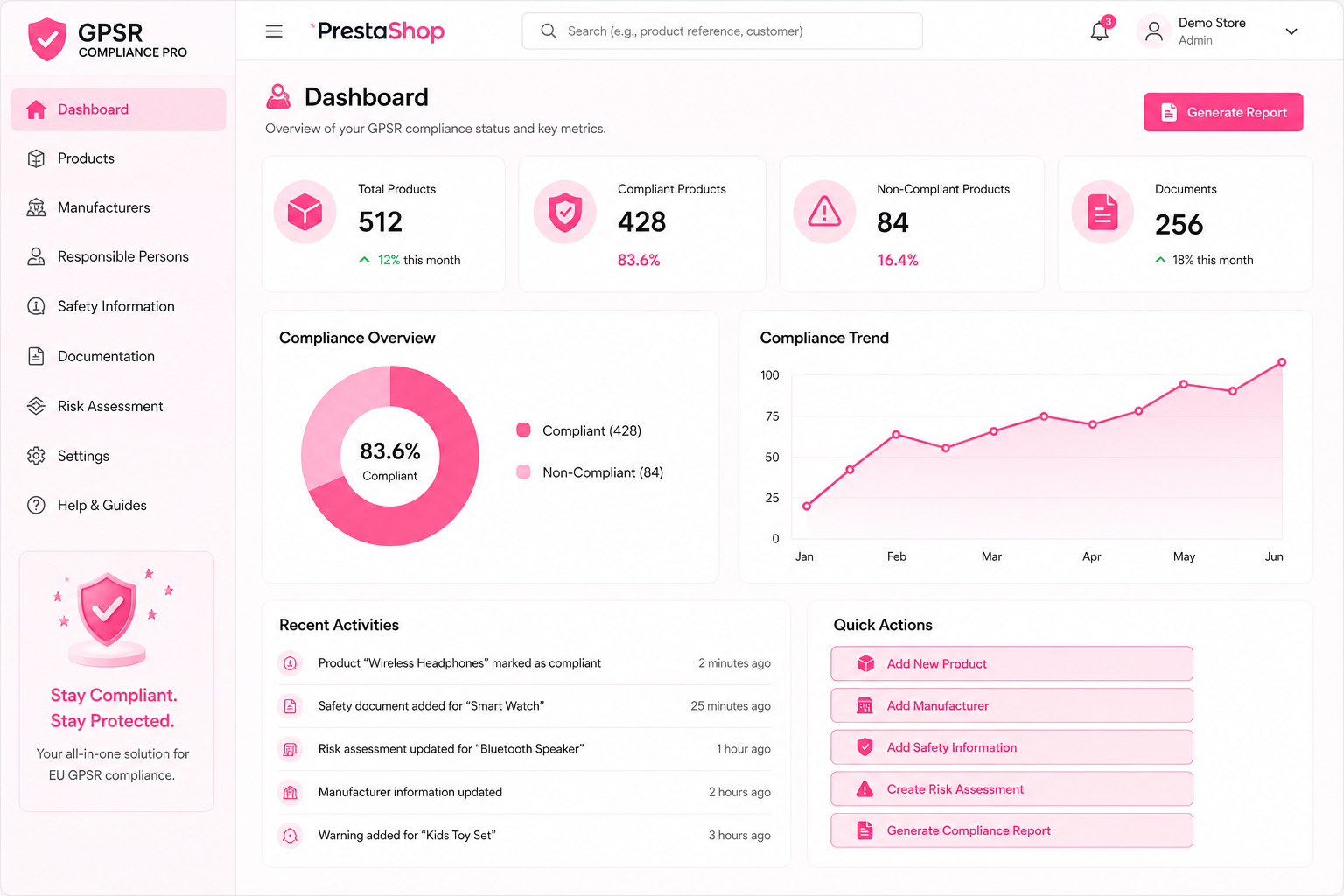Open the Manufacturers sidebar item
The width and height of the screenshot is (1344, 896).
pos(118,207)
